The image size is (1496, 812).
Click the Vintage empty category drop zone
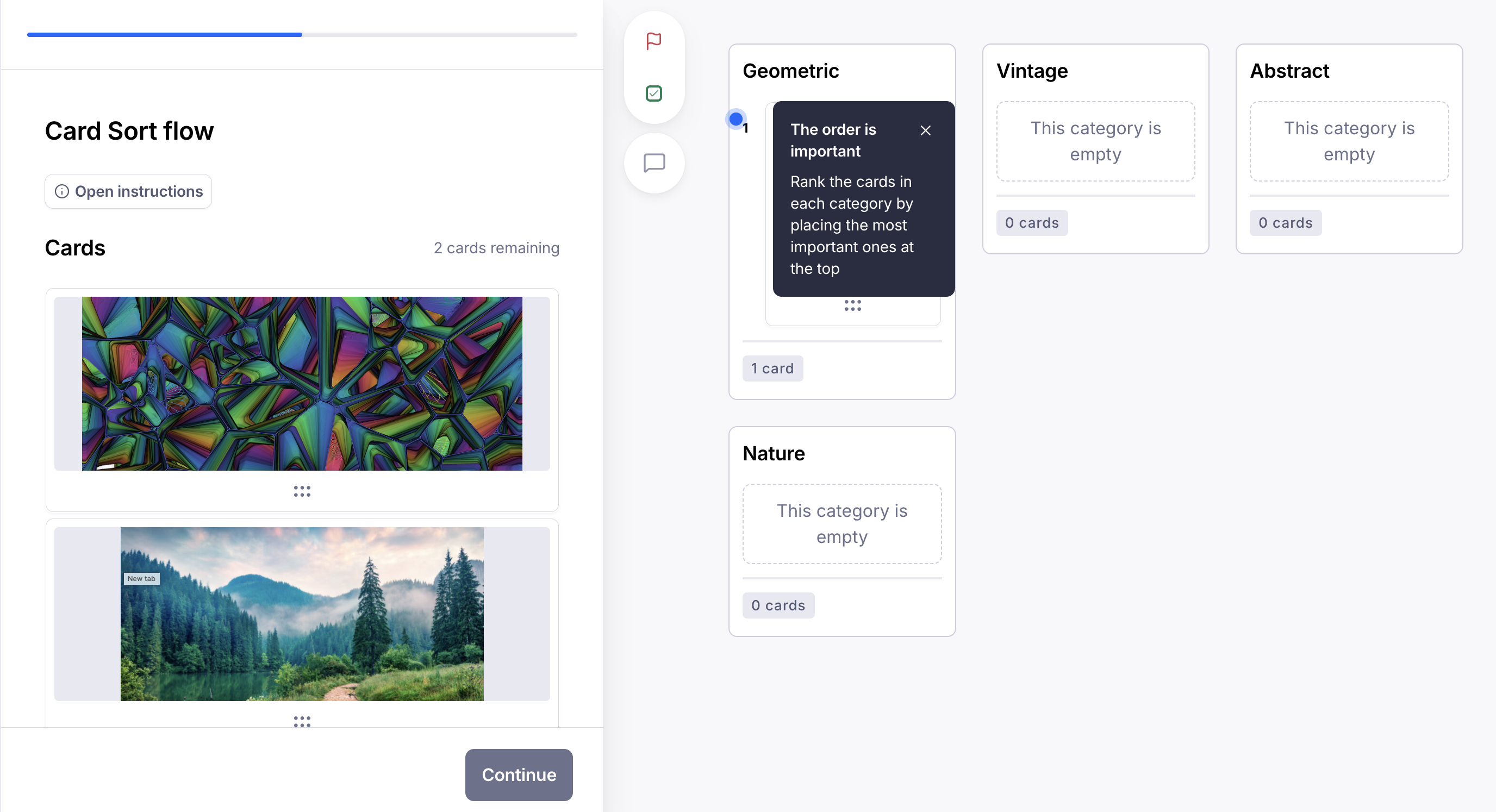(1095, 141)
